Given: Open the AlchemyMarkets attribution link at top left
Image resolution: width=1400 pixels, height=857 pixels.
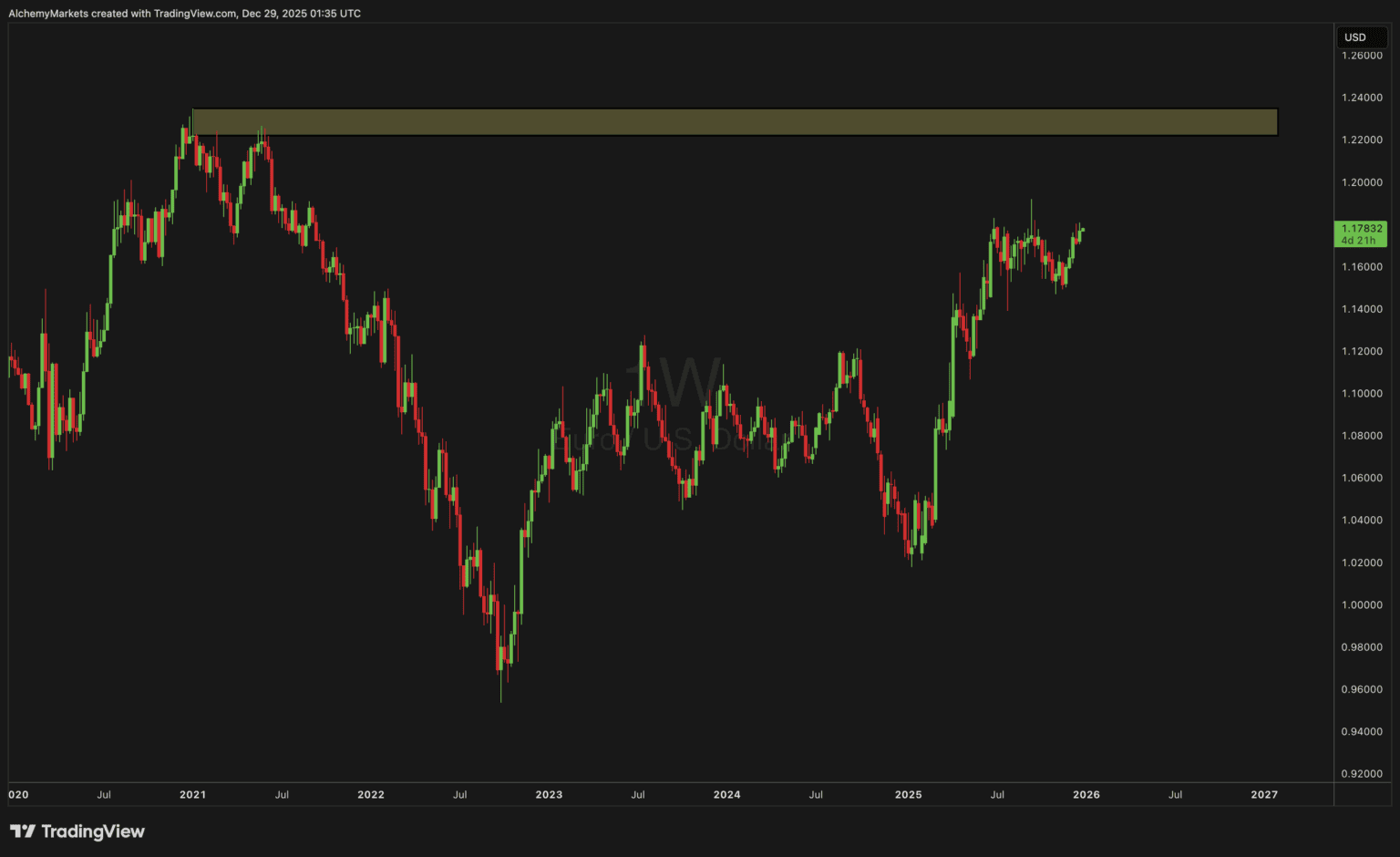Looking at the screenshot, I should pyautogui.click(x=50, y=13).
